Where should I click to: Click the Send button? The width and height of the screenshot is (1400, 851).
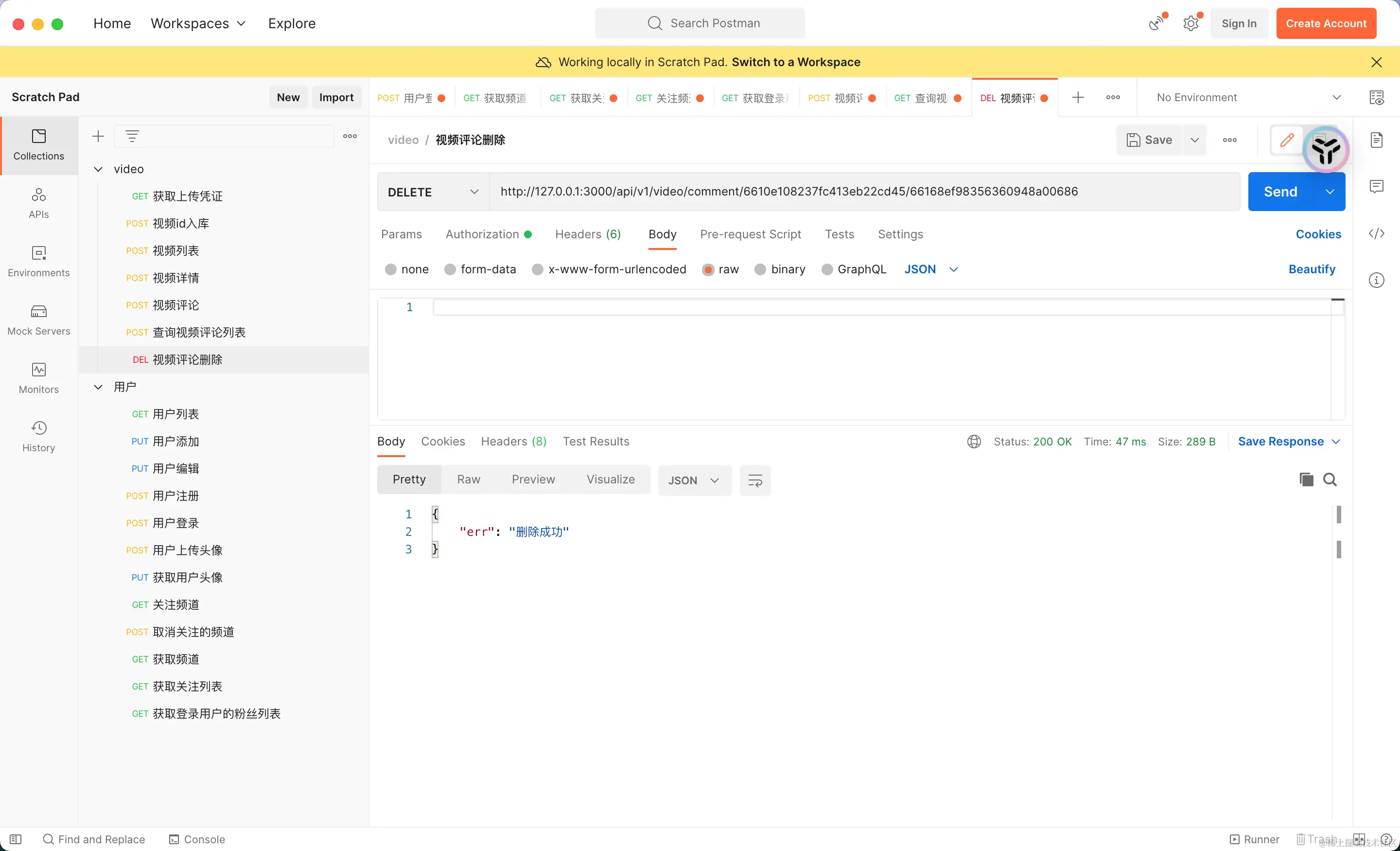tap(1280, 192)
